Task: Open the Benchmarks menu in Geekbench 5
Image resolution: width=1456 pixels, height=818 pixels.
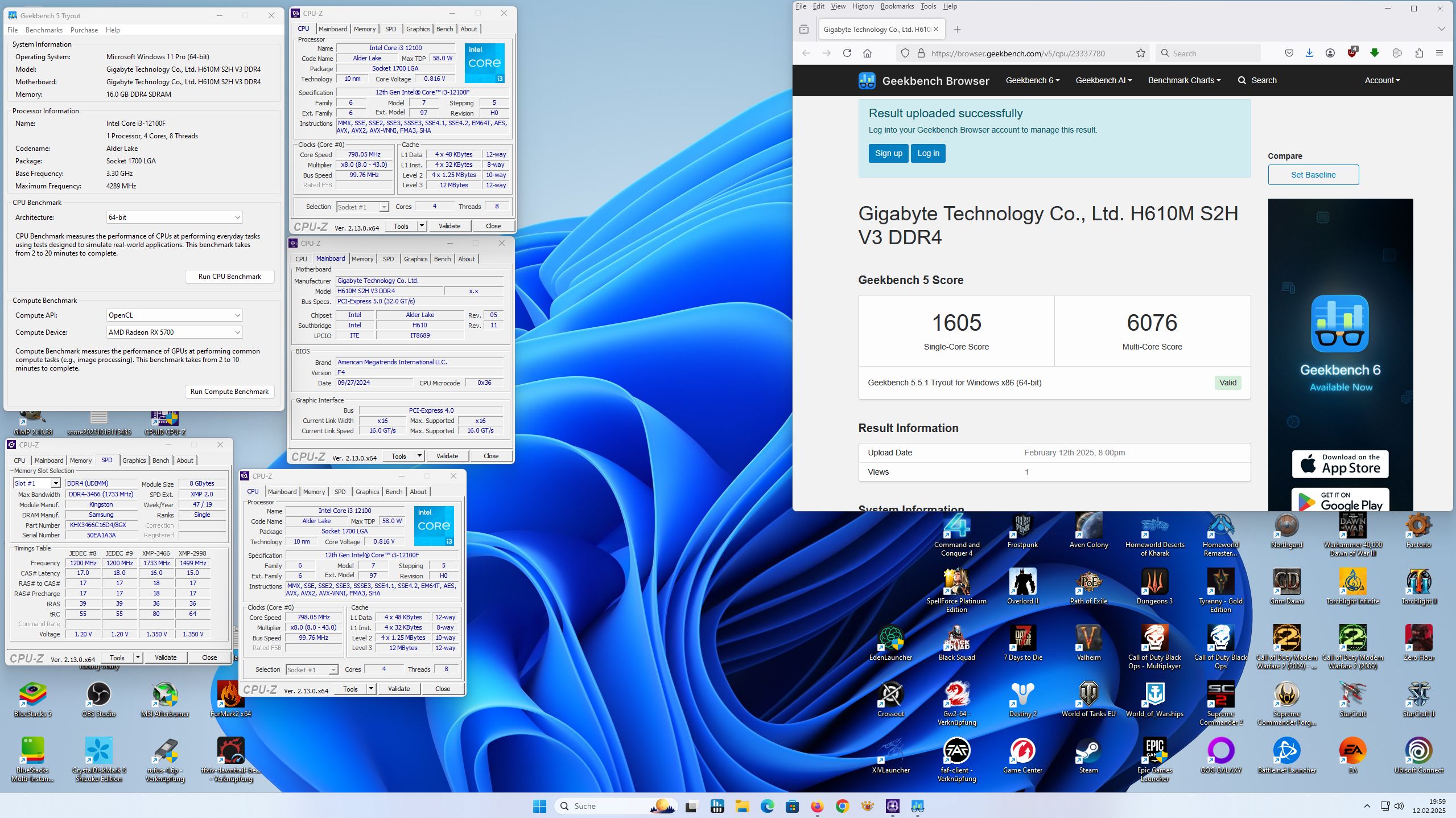Action: click(44, 30)
